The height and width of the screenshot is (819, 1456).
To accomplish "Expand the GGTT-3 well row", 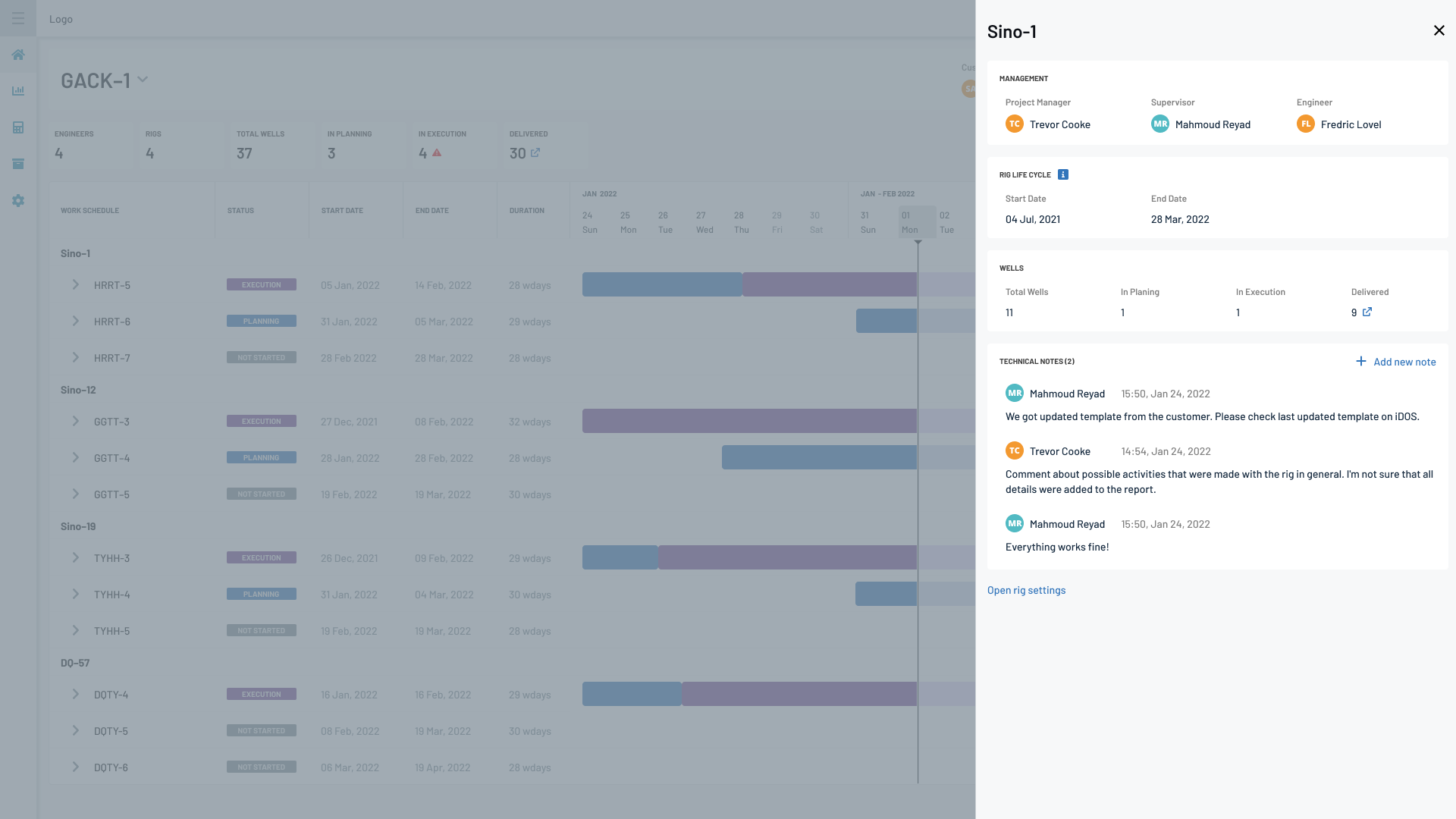I will (x=75, y=421).
